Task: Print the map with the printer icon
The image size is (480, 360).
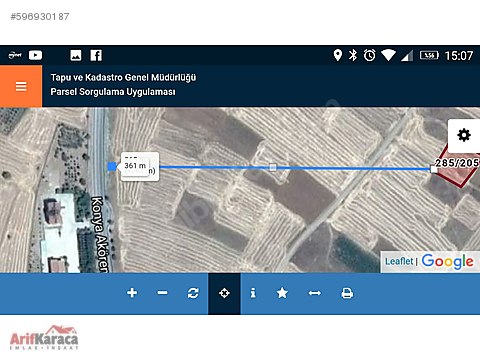Action: point(347,293)
